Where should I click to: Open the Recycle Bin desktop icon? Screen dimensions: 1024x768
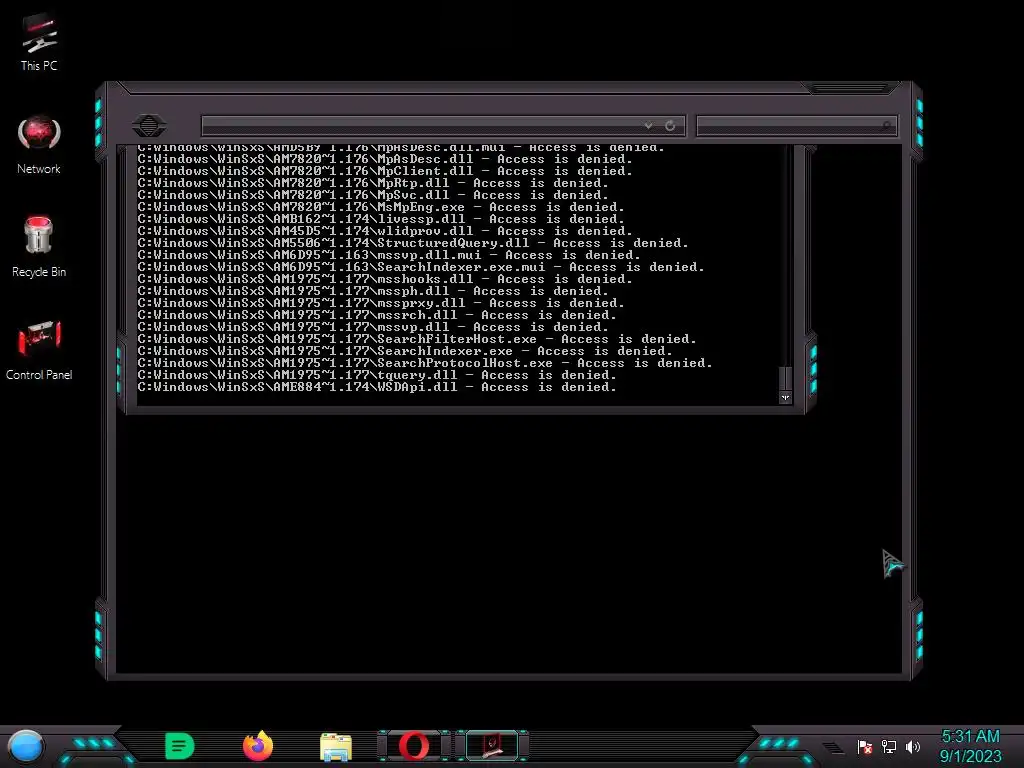(x=39, y=246)
